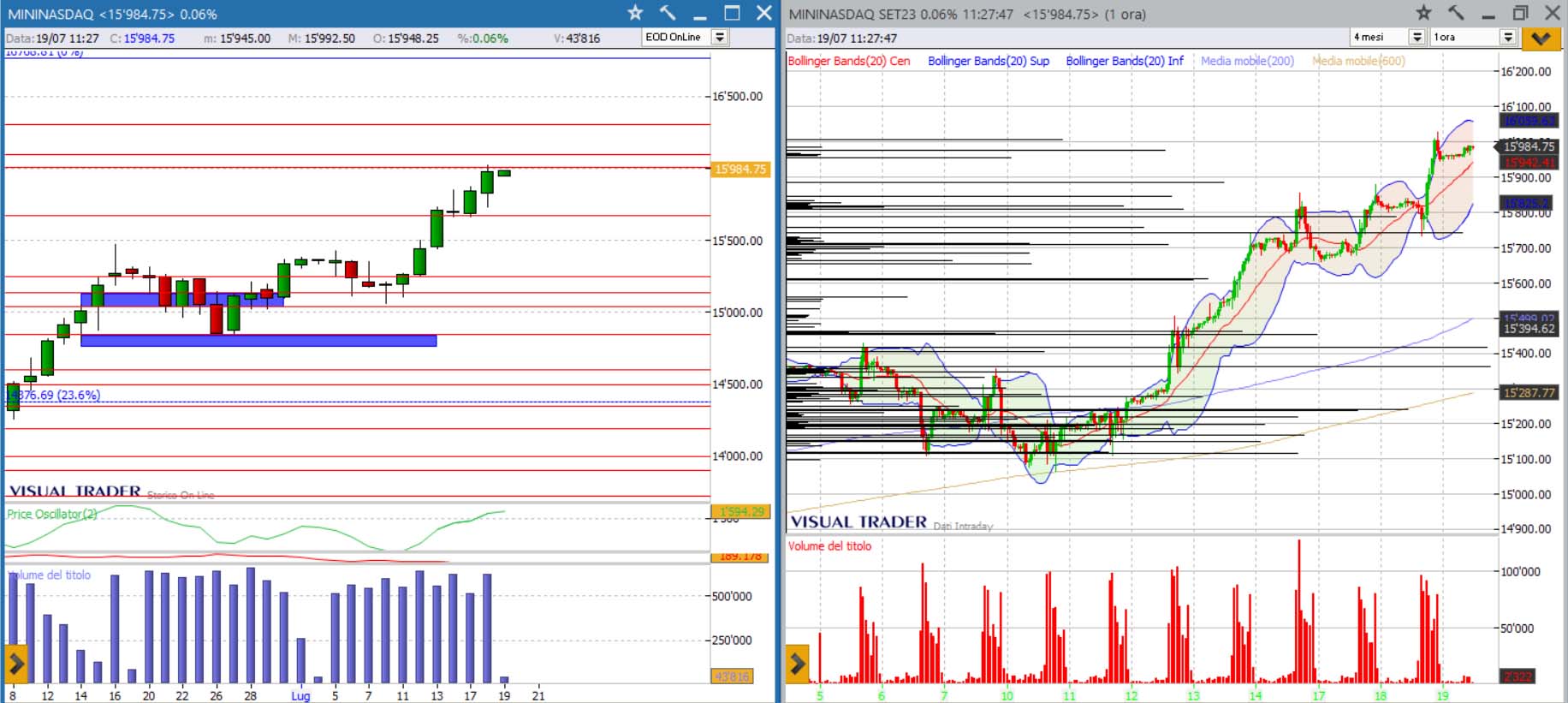
Task: Click 'Data:19/07 11:27' in left data bar
Action: (x=52, y=39)
